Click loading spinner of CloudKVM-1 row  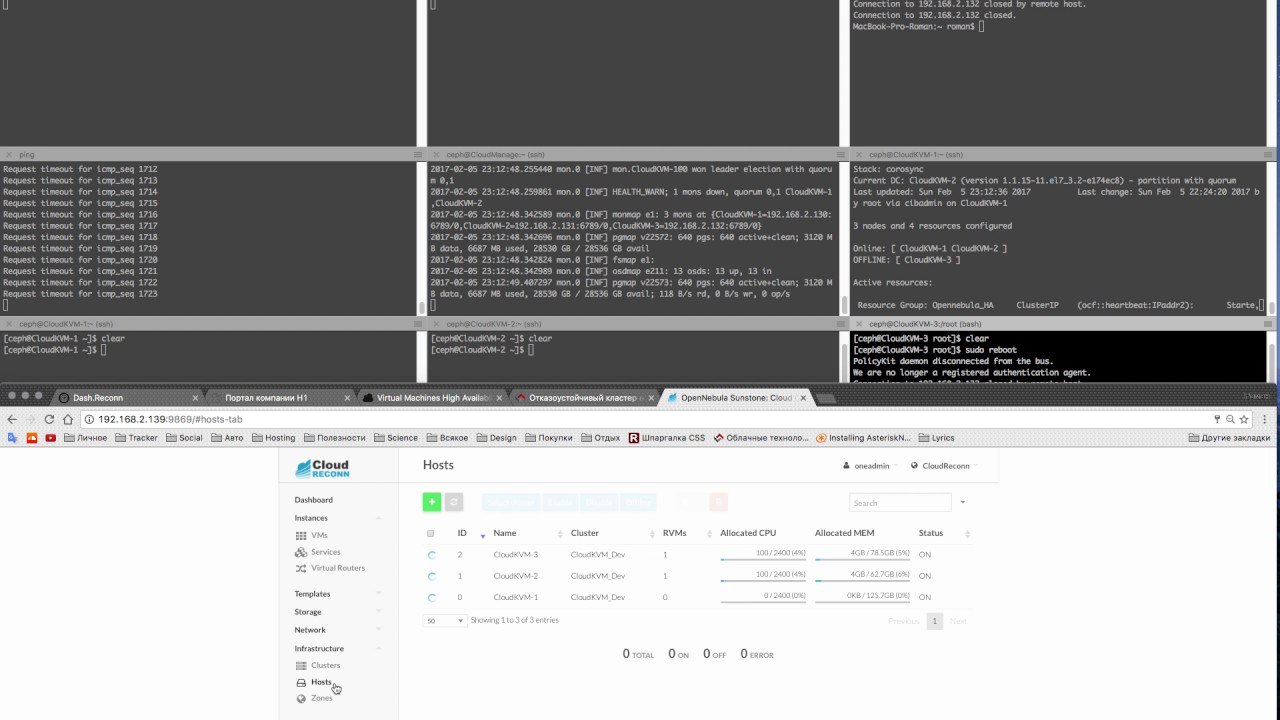[432, 598]
